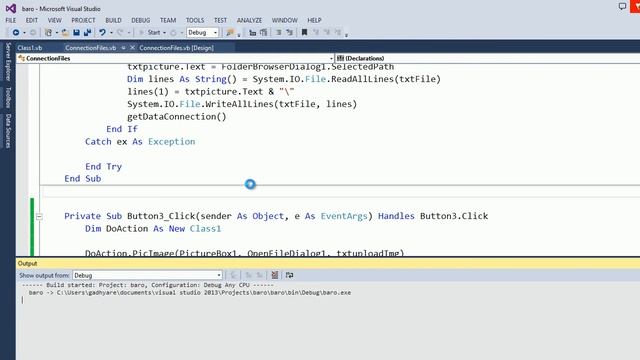
Task: Click the Output panel title bar
Action: coord(328,263)
